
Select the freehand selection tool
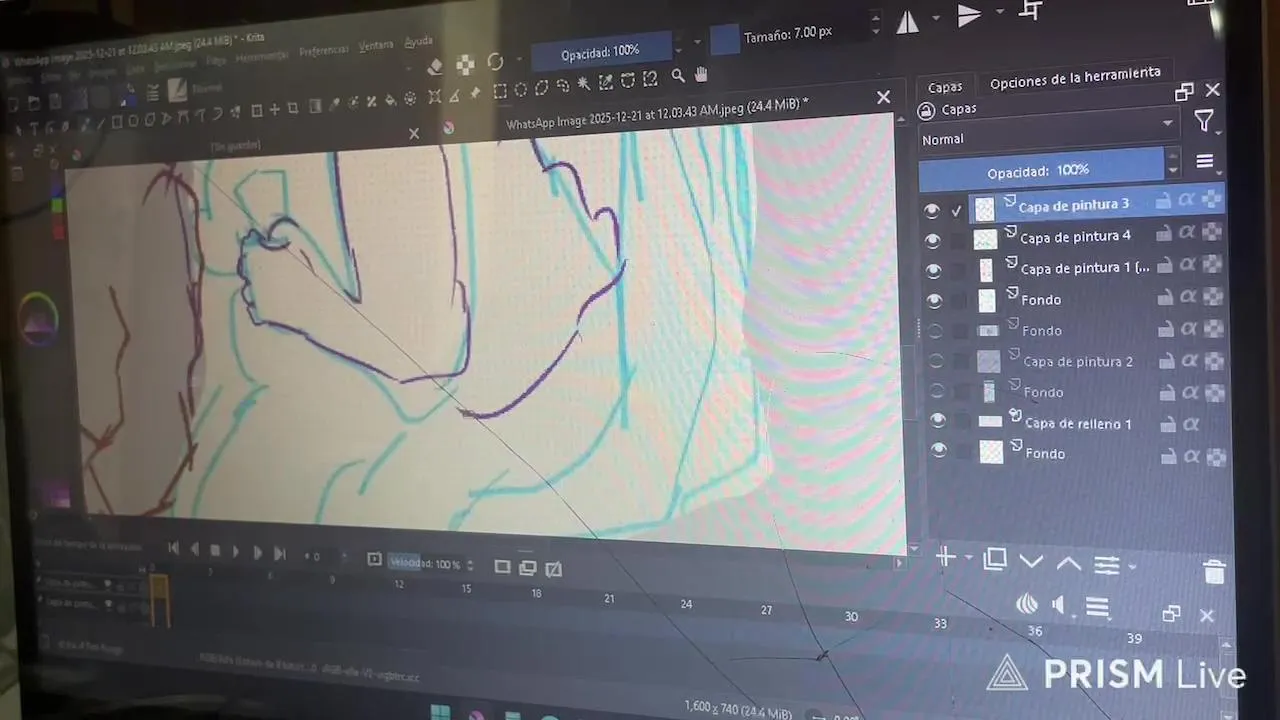(562, 87)
